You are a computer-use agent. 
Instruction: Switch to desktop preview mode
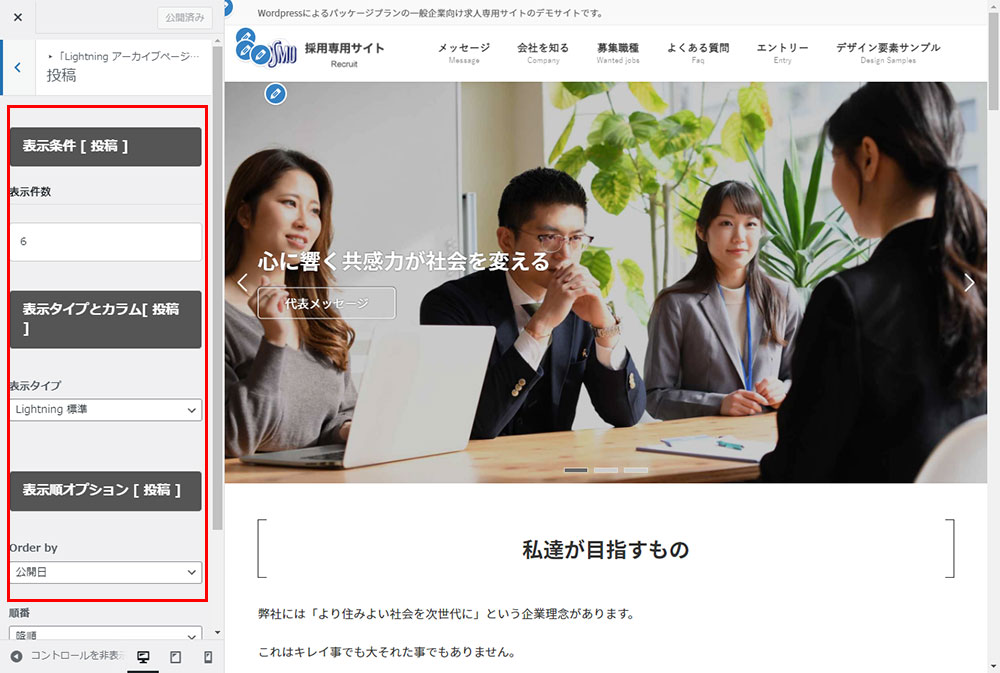pyautogui.click(x=143, y=657)
